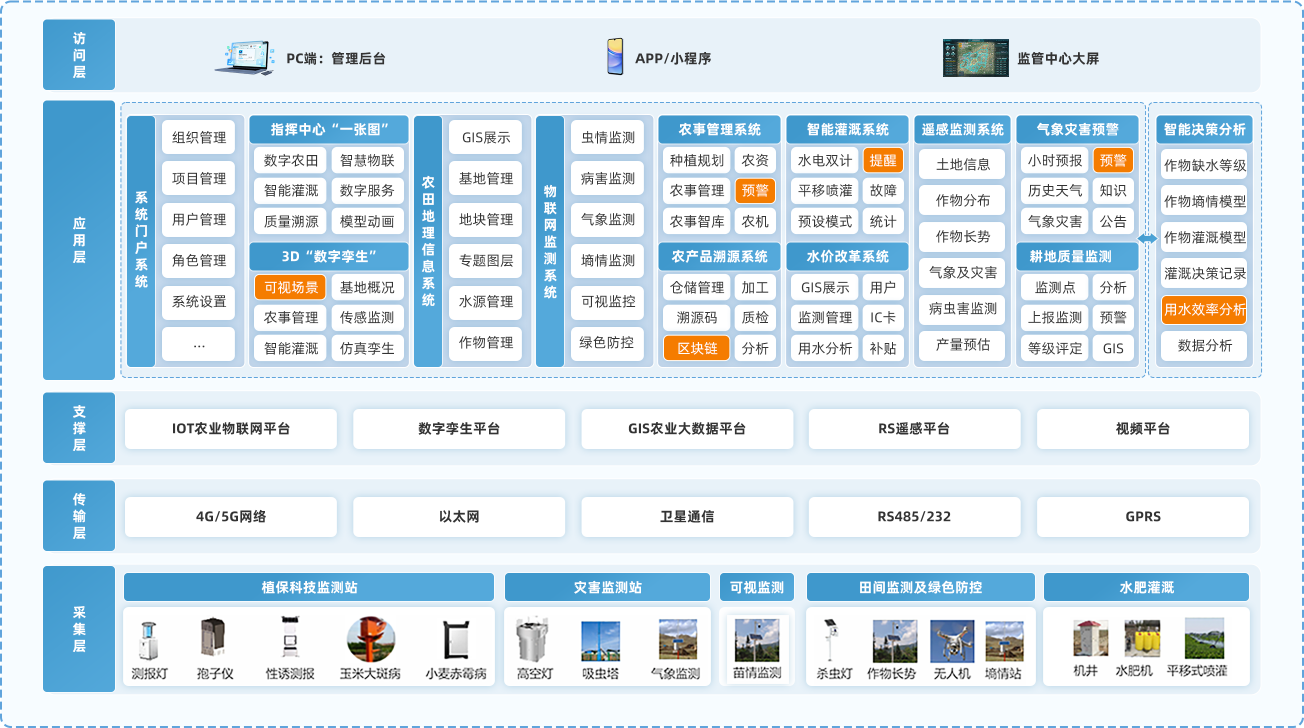
Task: Click the 4G/5G网络 box in 传输层
Action: coord(230,516)
